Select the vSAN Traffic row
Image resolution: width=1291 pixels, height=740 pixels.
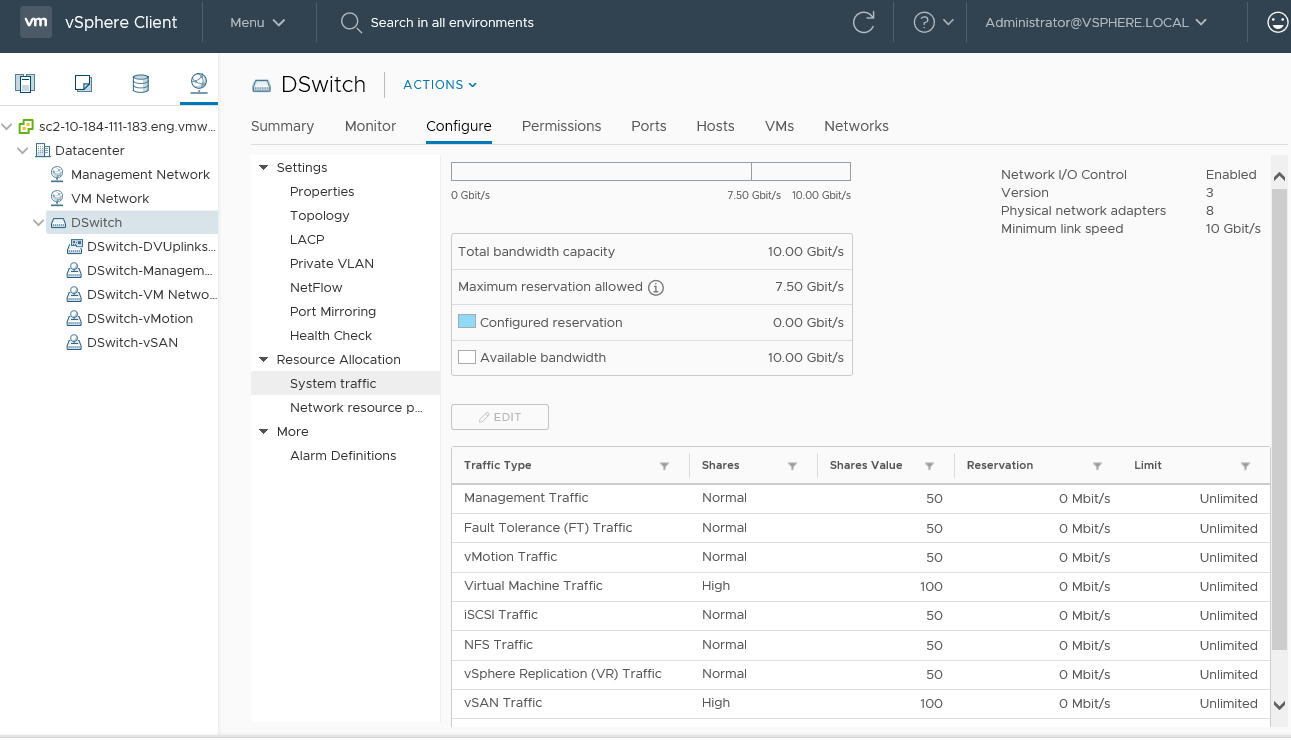coord(860,704)
